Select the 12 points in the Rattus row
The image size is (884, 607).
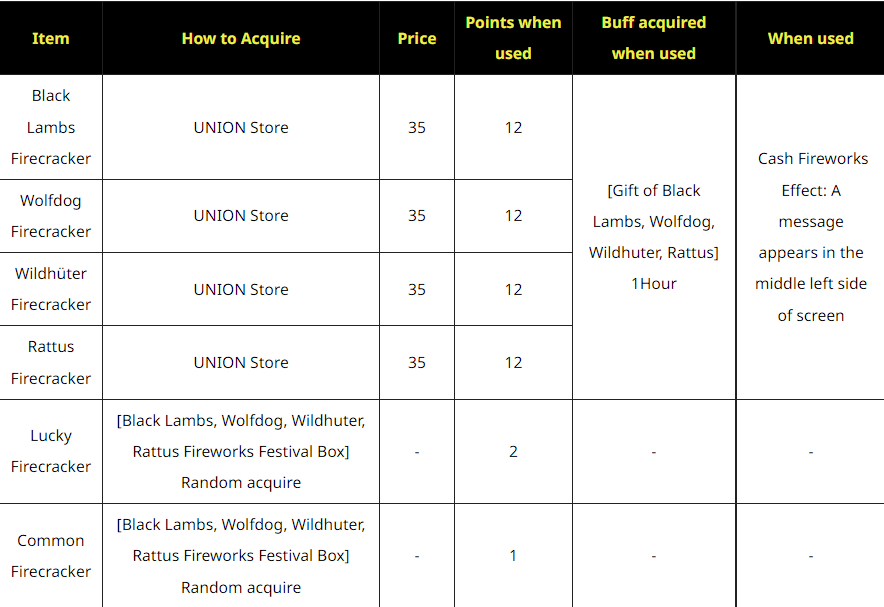(x=513, y=362)
